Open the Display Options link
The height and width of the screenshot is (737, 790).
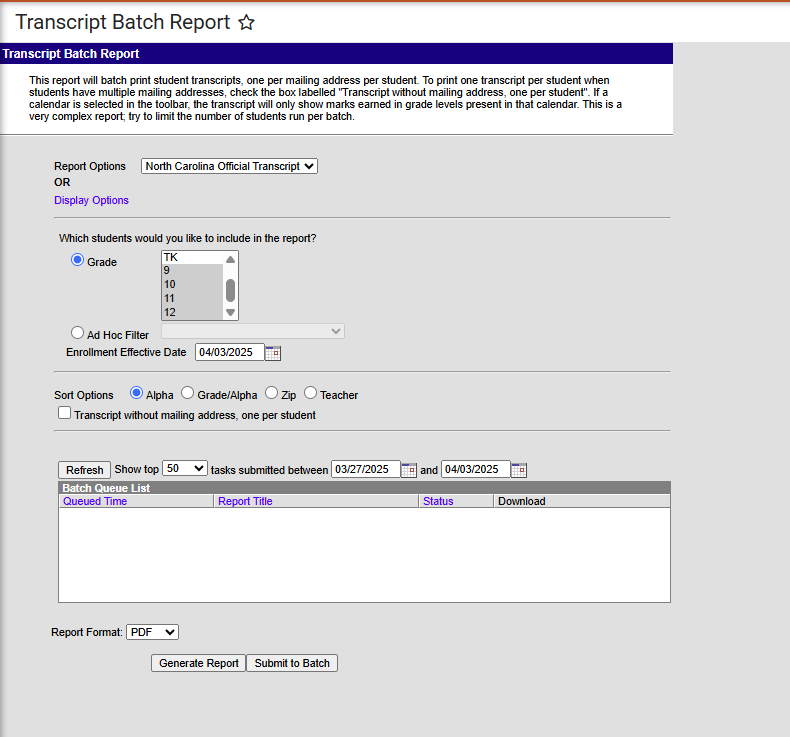point(91,200)
